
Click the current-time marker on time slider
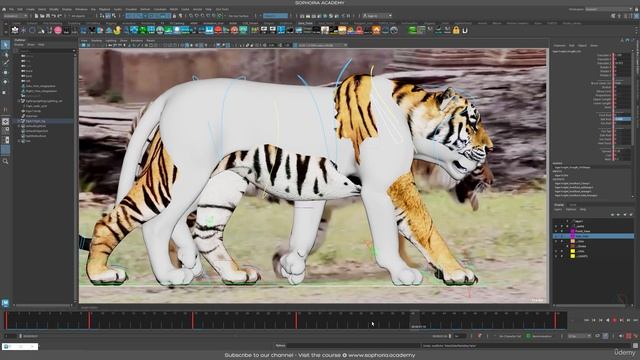[414, 320]
